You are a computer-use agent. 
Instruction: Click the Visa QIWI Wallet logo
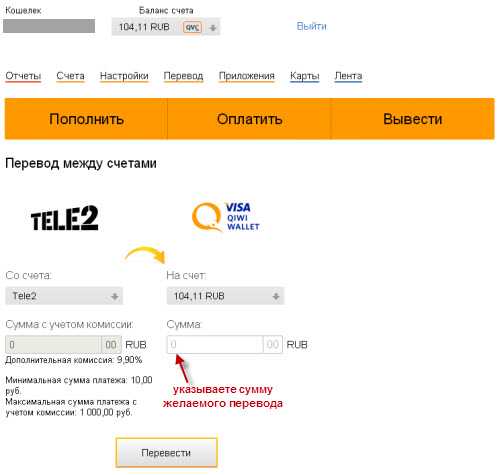tap(226, 217)
